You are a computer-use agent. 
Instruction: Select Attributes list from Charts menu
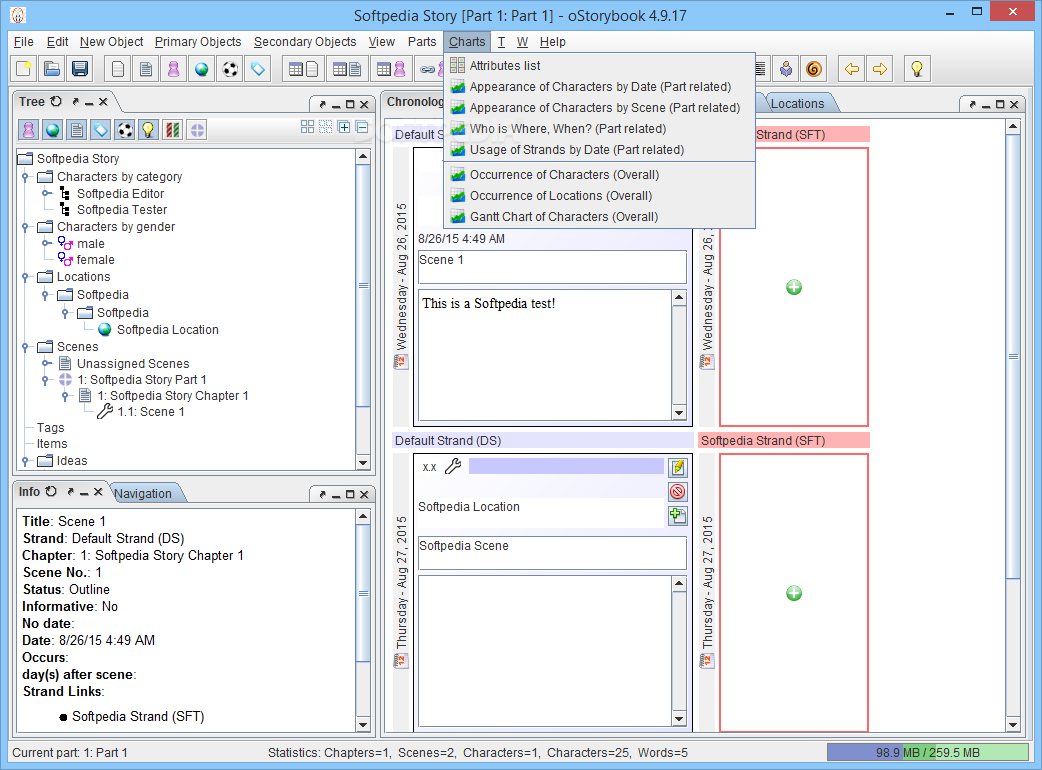pos(599,66)
